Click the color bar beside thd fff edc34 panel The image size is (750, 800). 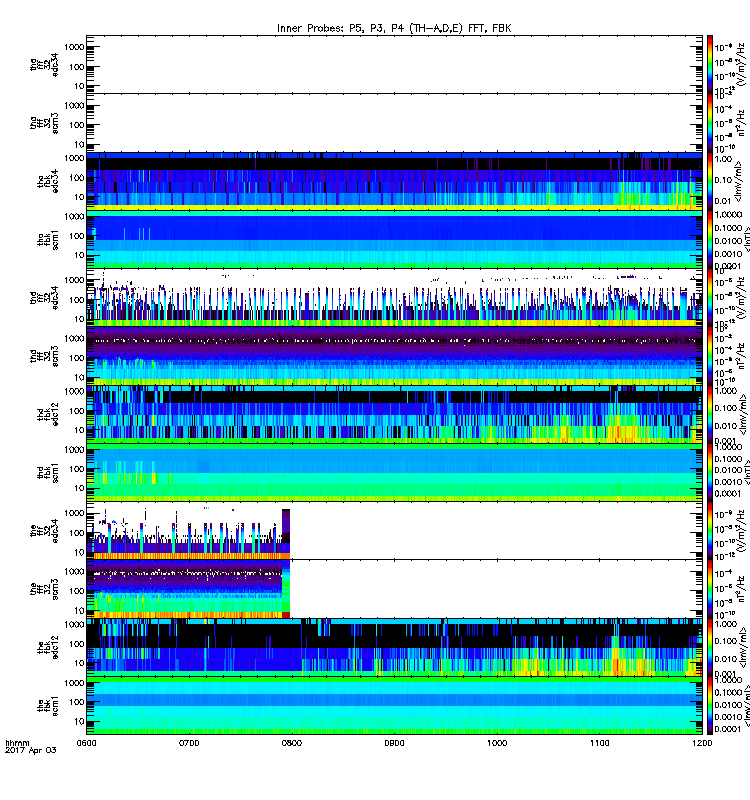tap(710, 297)
